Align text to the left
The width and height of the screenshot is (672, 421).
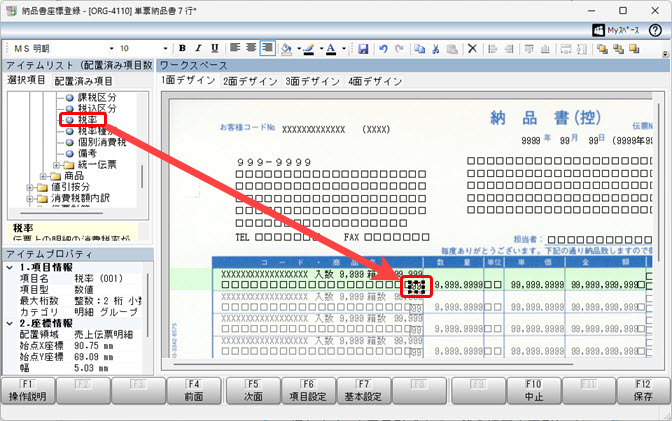click(235, 48)
